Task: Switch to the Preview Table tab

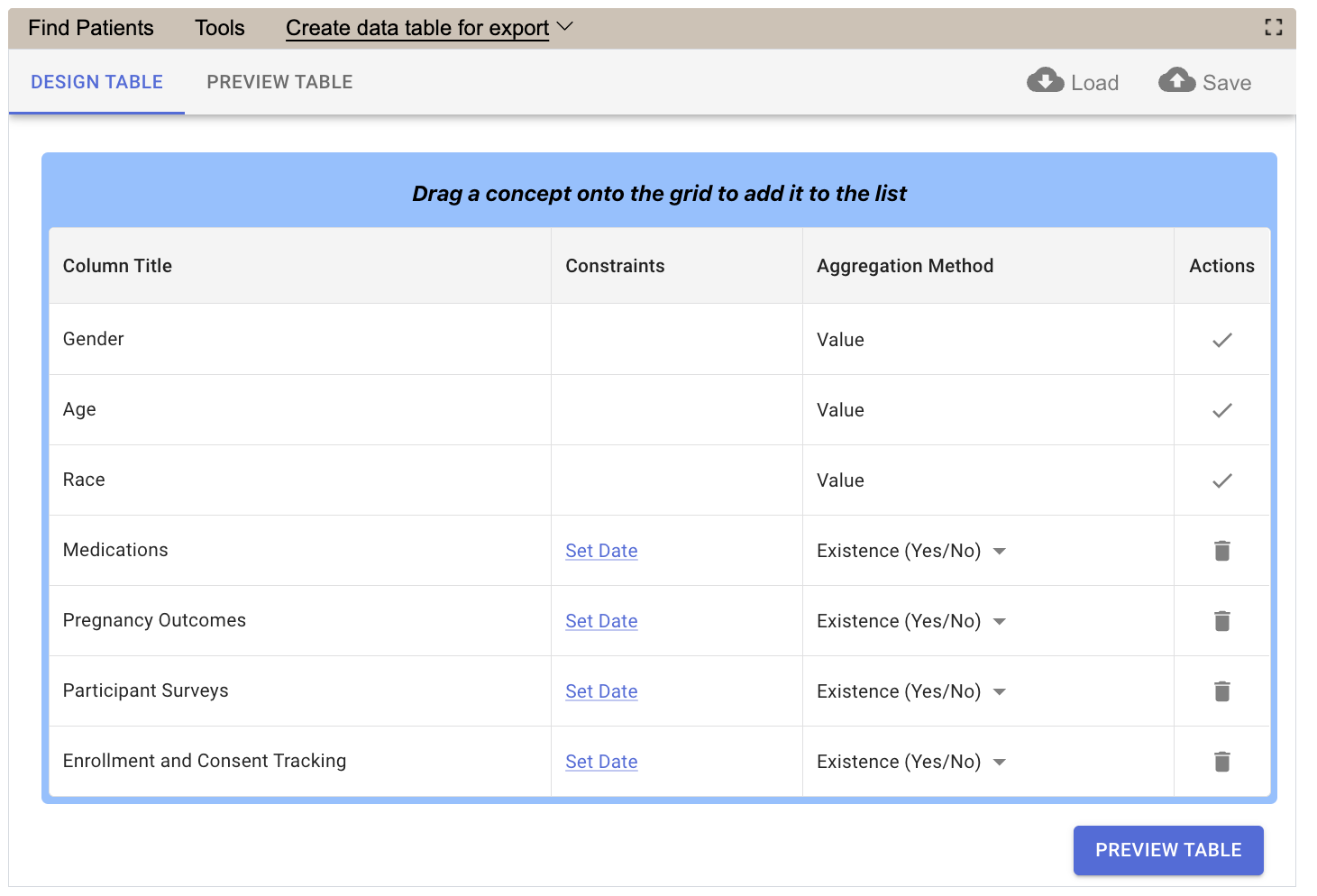Action: coord(279,82)
